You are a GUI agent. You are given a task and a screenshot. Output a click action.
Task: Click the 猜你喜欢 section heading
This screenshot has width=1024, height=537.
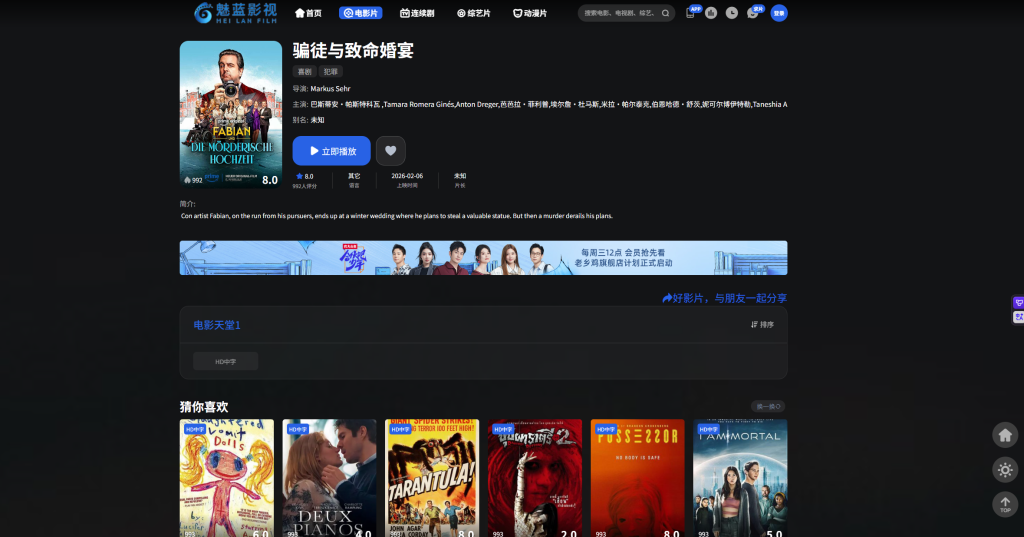point(204,407)
